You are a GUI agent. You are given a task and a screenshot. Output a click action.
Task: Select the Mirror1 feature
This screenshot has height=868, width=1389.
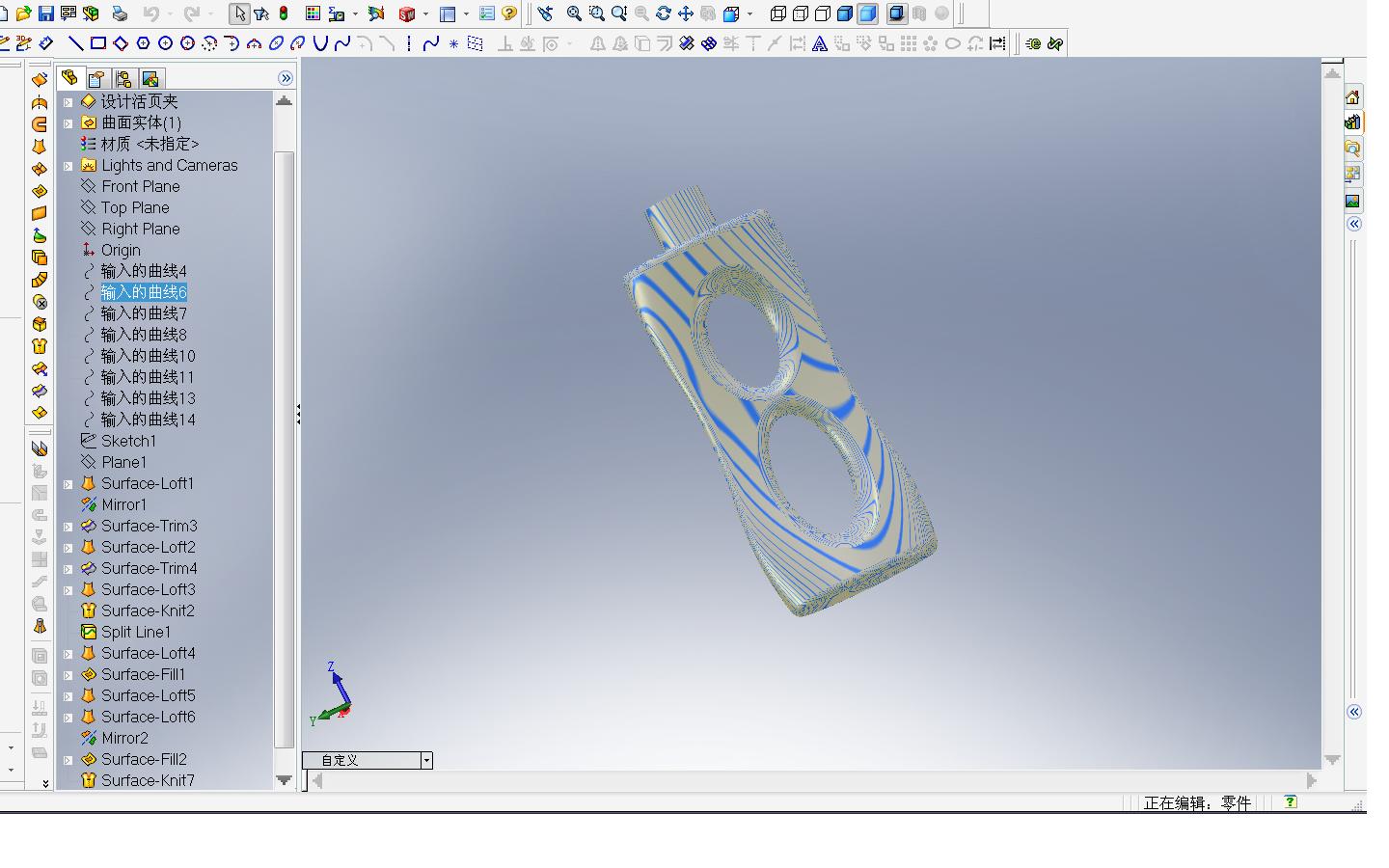pyautogui.click(x=123, y=504)
